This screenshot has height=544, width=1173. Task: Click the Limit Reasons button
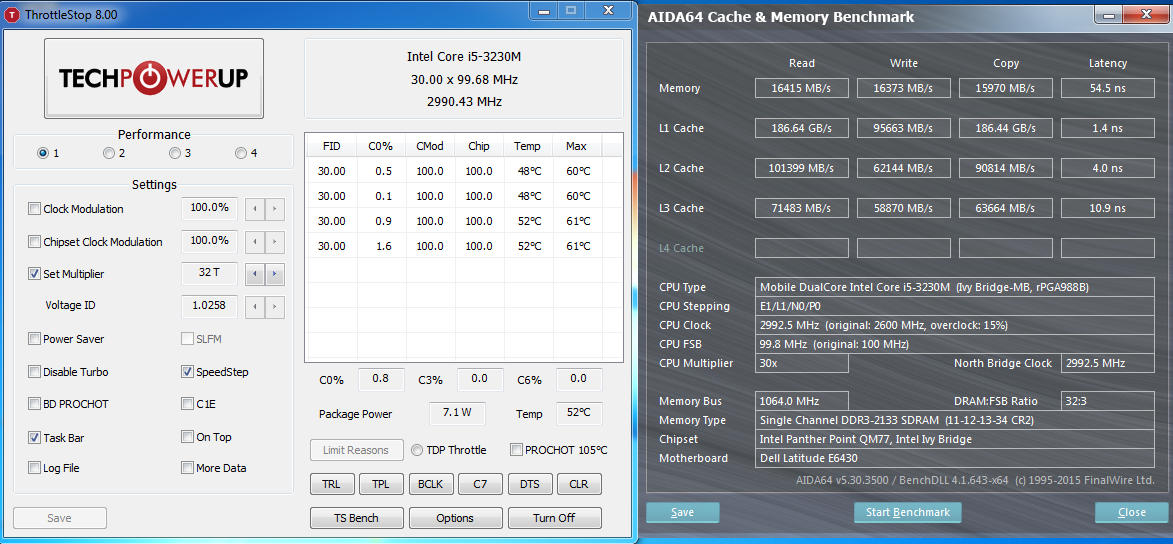(357, 450)
